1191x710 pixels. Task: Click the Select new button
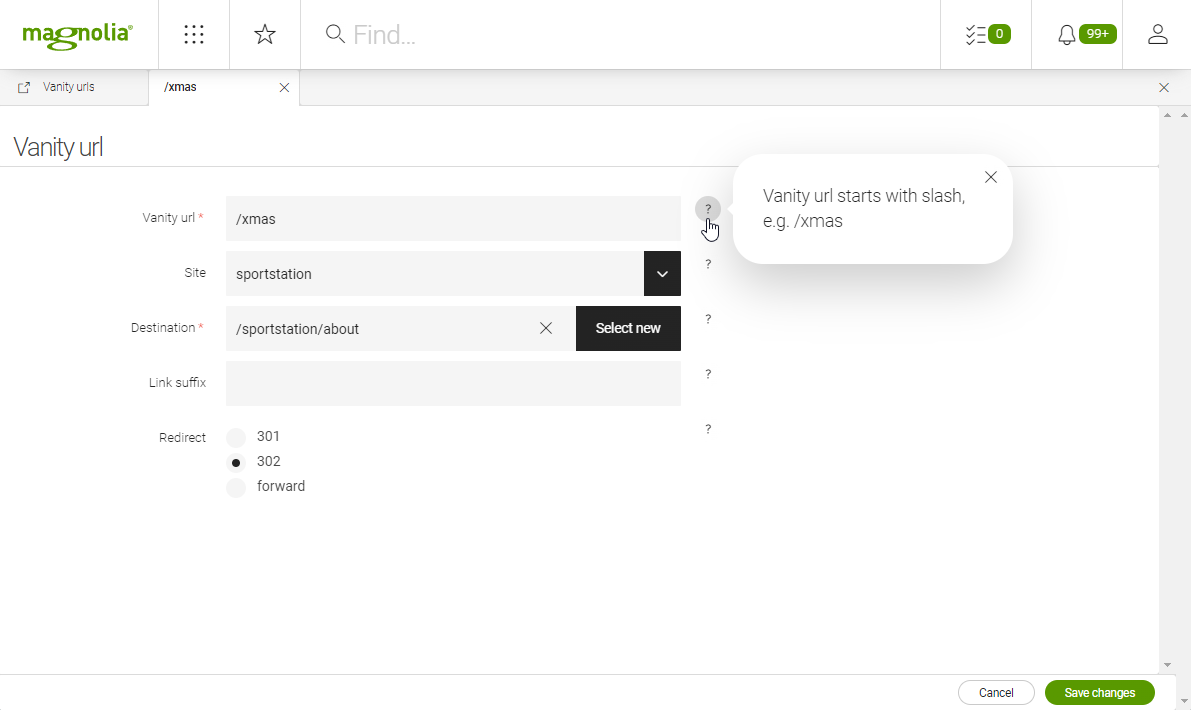click(628, 328)
